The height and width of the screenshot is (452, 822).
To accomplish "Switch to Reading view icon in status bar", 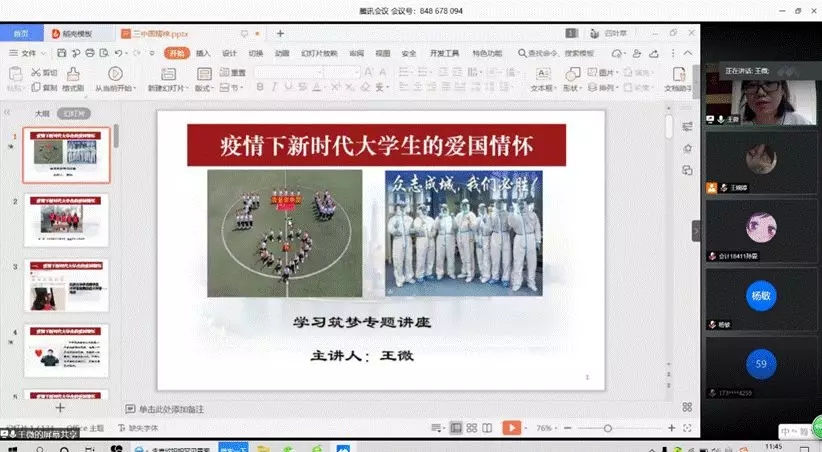I will (x=487, y=428).
